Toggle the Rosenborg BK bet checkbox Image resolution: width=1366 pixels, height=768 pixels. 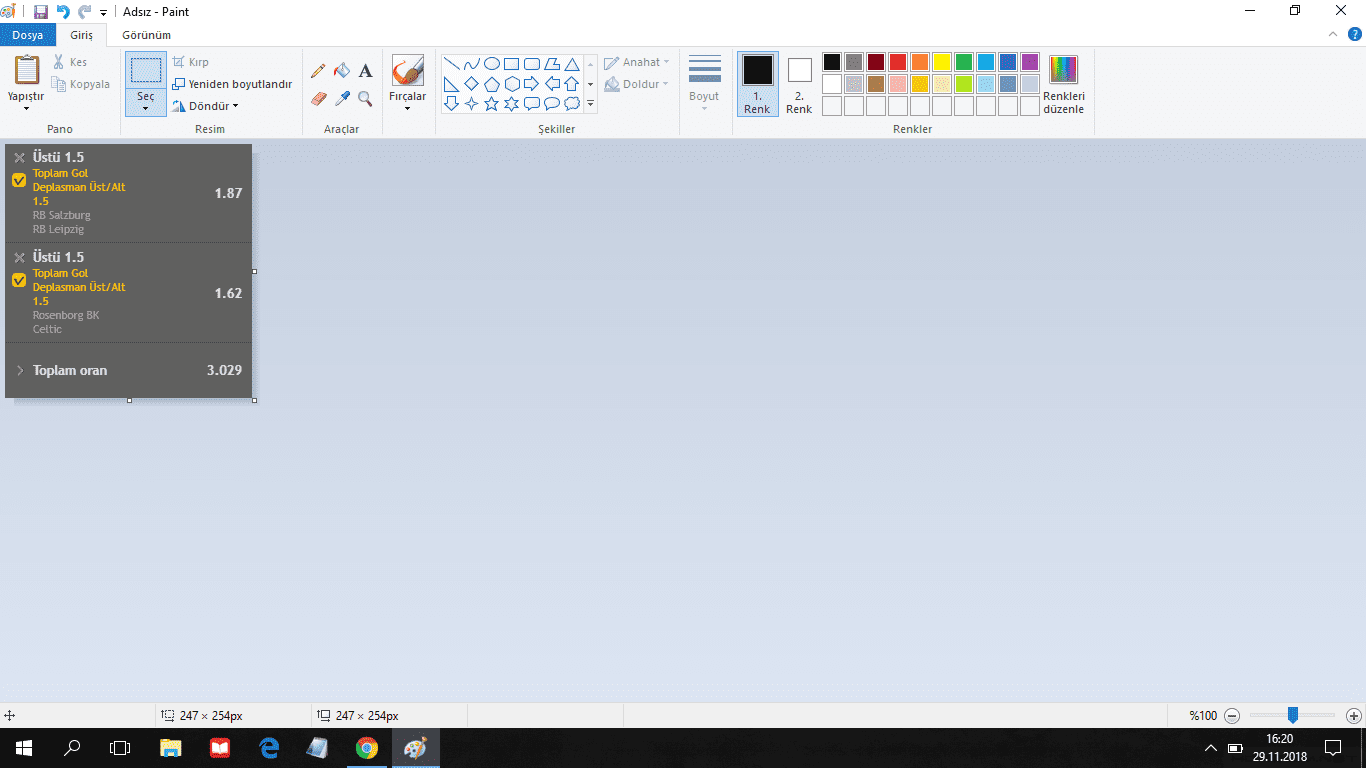coord(19,280)
